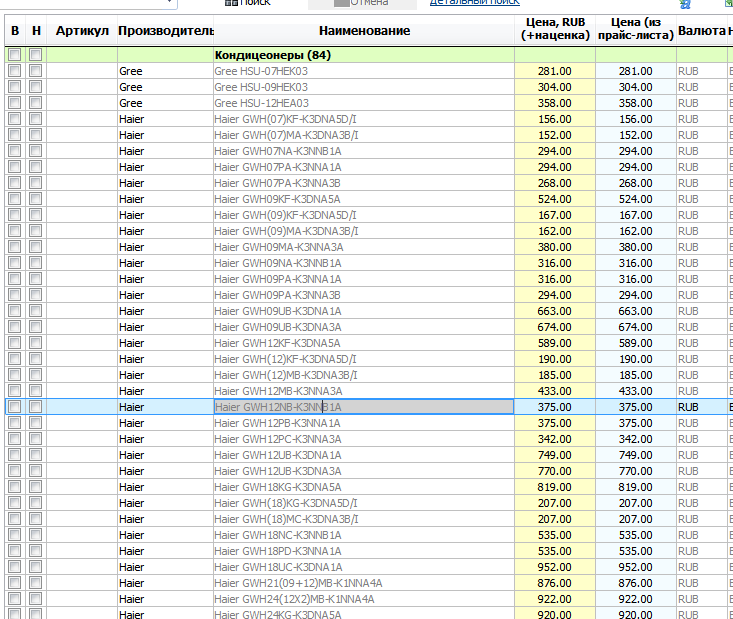Open the Детальный поиск link
This screenshot has height=619, width=733.
pos(474,2)
